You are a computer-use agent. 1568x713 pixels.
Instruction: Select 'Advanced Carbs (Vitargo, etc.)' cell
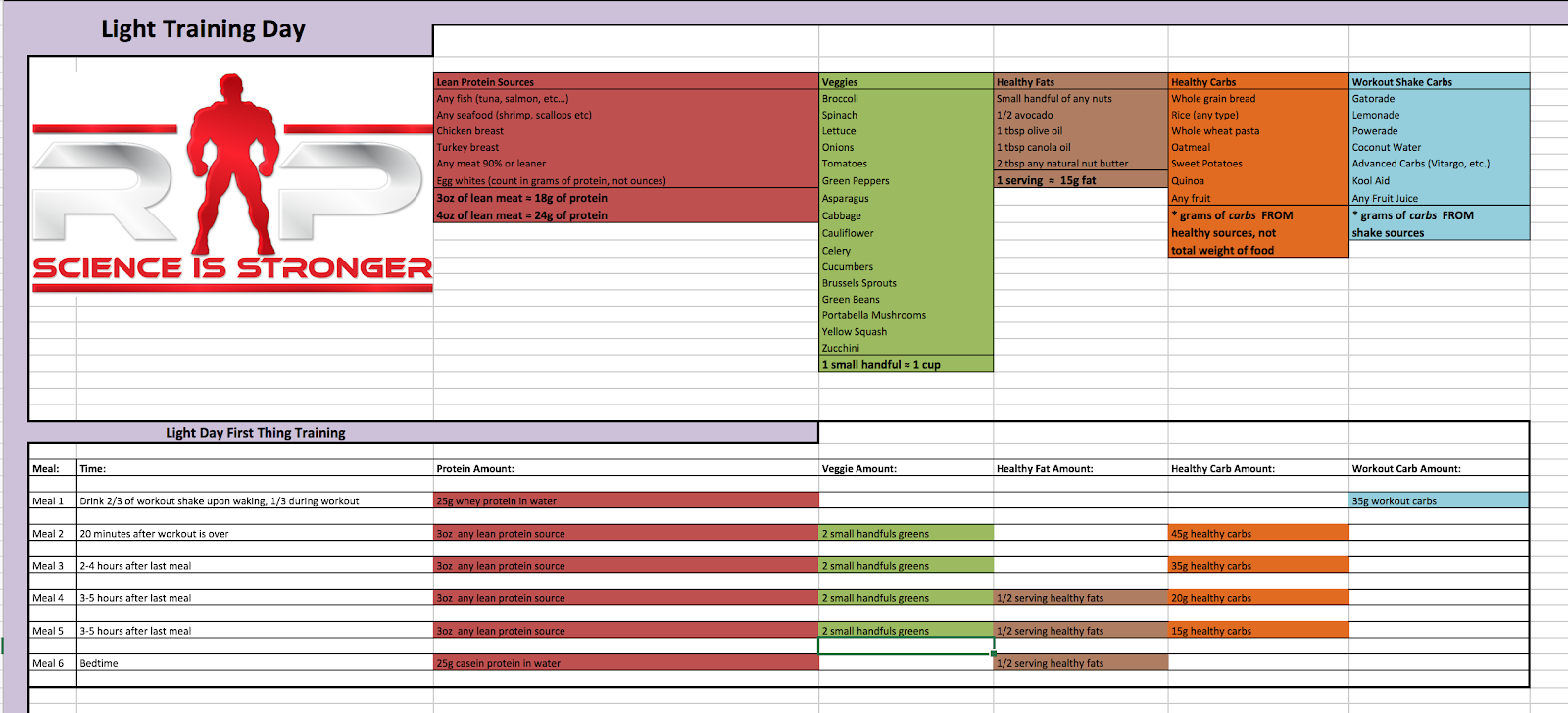point(1440,164)
